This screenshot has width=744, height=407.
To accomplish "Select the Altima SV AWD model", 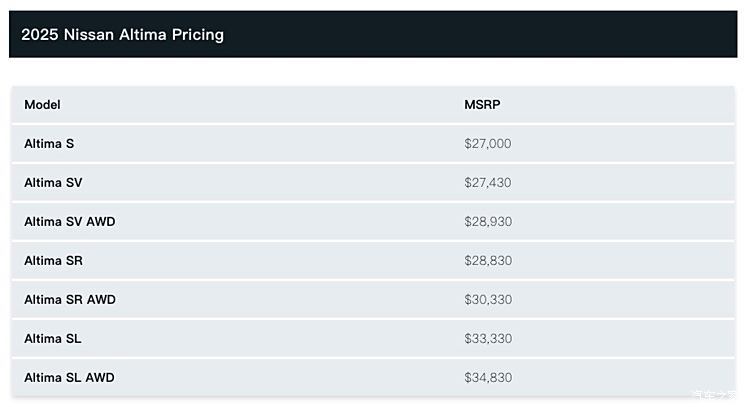I will 70,222.
